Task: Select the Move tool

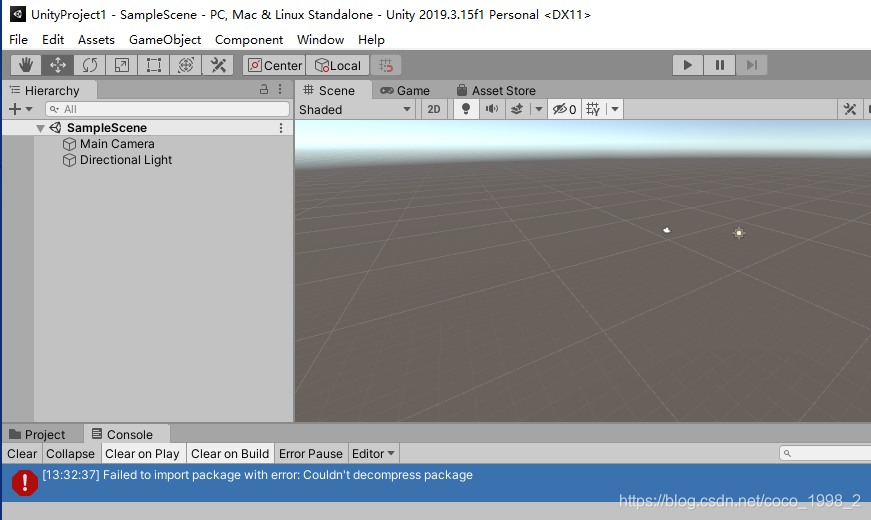Action: 58,66
